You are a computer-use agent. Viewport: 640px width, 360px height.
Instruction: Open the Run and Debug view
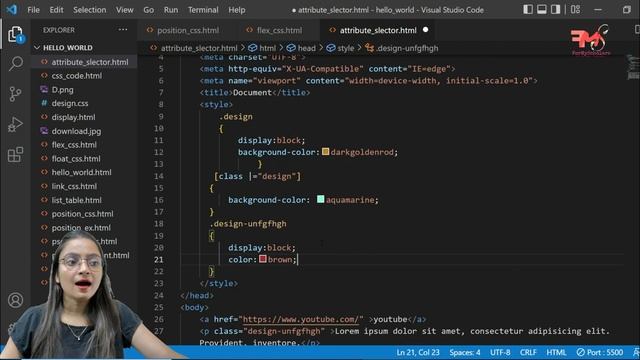tap(16, 124)
